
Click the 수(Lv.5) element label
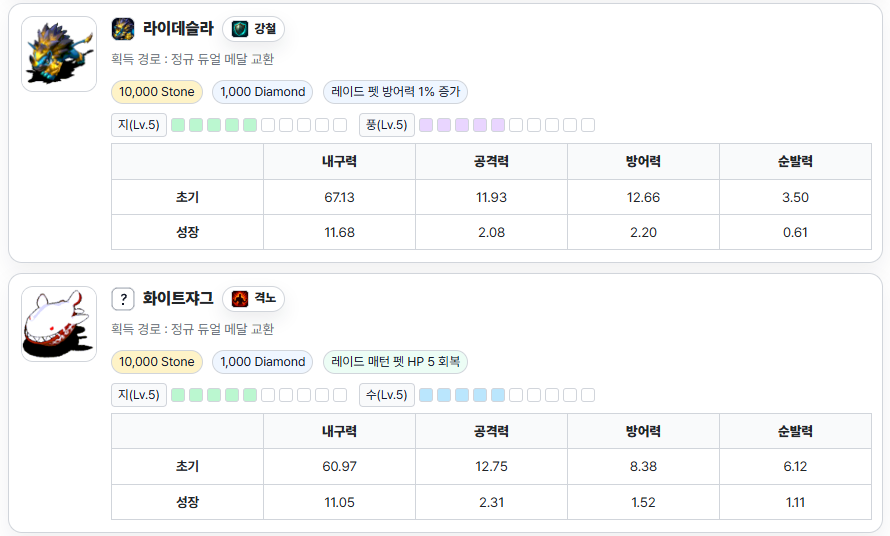tap(386, 395)
